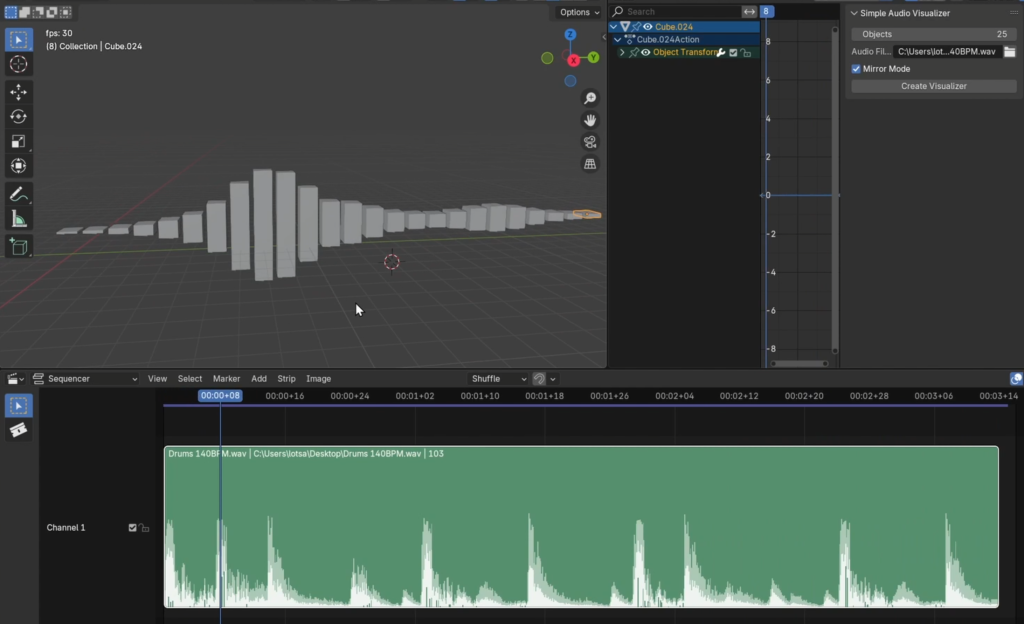Click the Create Visualizer button

tap(933, 86)
